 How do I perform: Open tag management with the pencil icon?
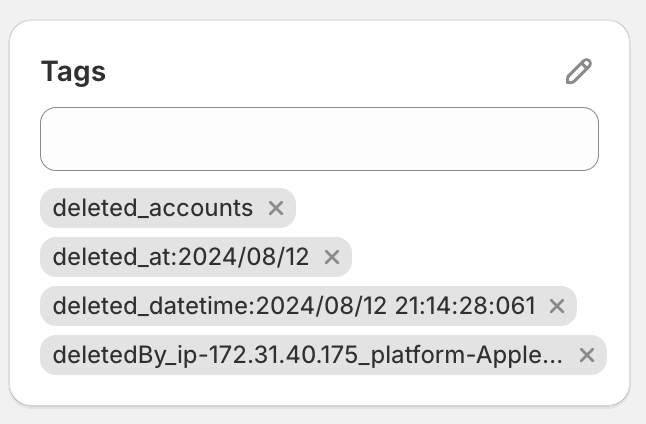pyautogui.click(x=579, y=71)
